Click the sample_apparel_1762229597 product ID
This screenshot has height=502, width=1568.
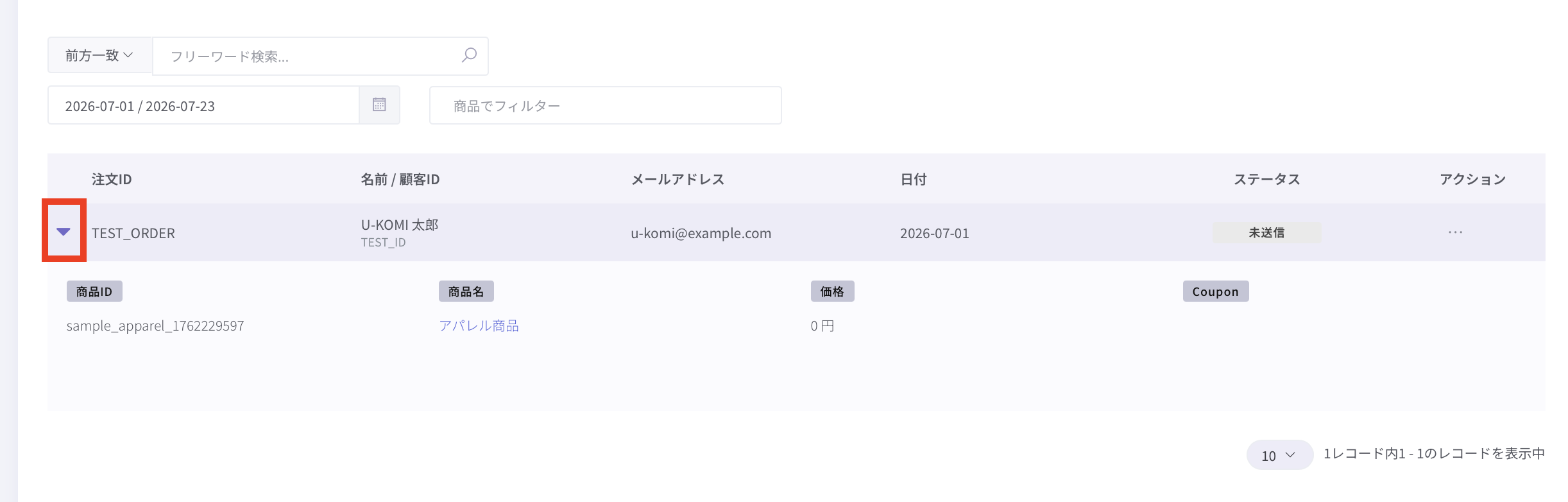pos(155,325)
